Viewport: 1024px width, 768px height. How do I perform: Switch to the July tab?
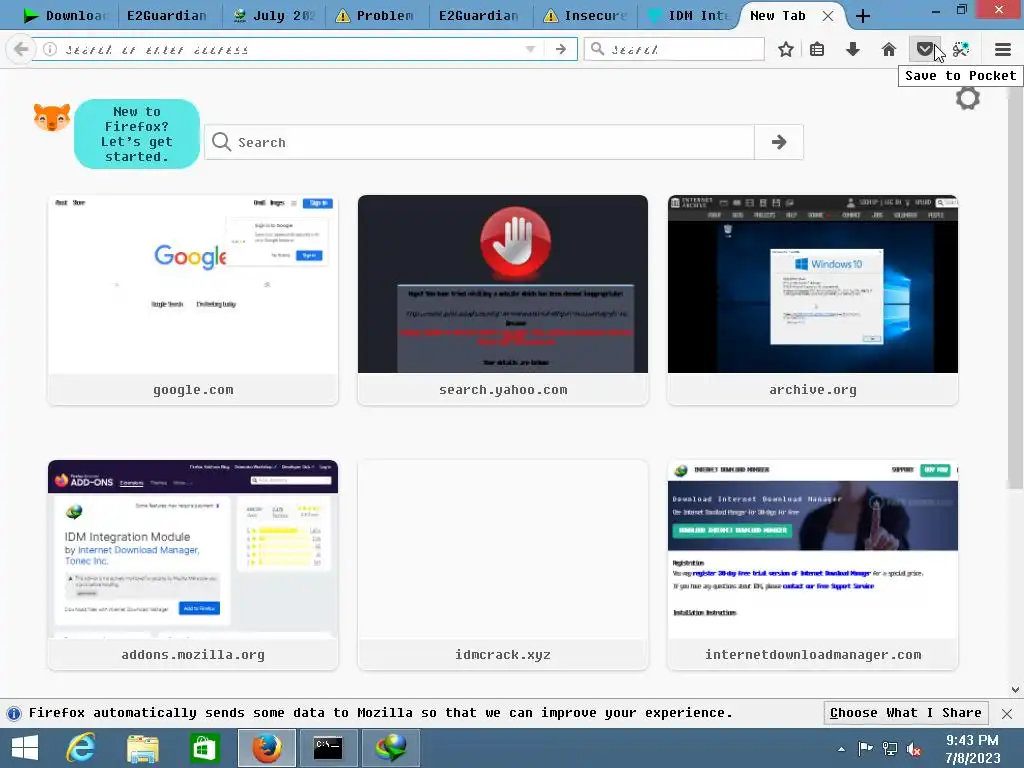pyautogui.click(x=274, y=16)
